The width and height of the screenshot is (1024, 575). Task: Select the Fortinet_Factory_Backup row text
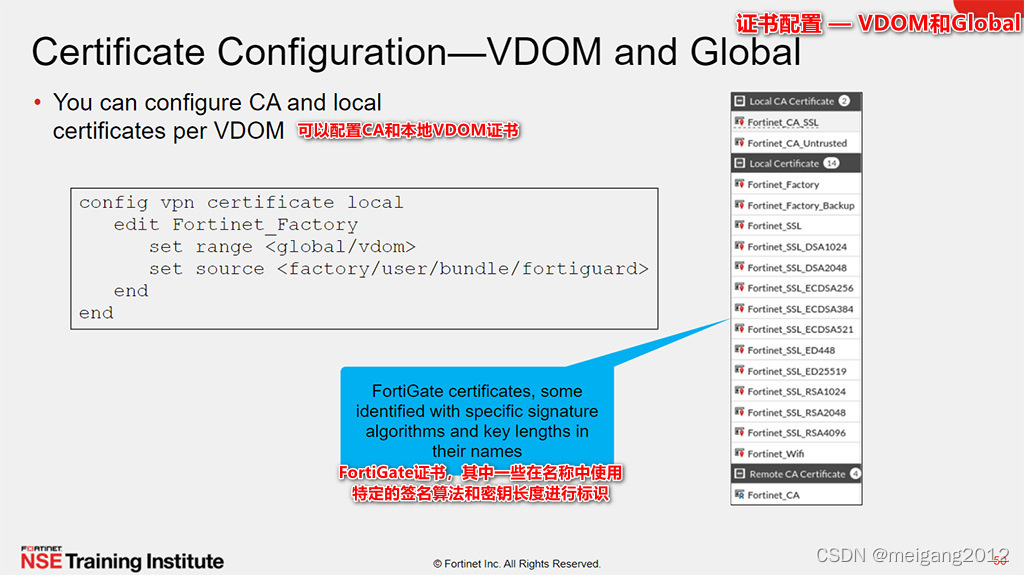click(801, 206)
